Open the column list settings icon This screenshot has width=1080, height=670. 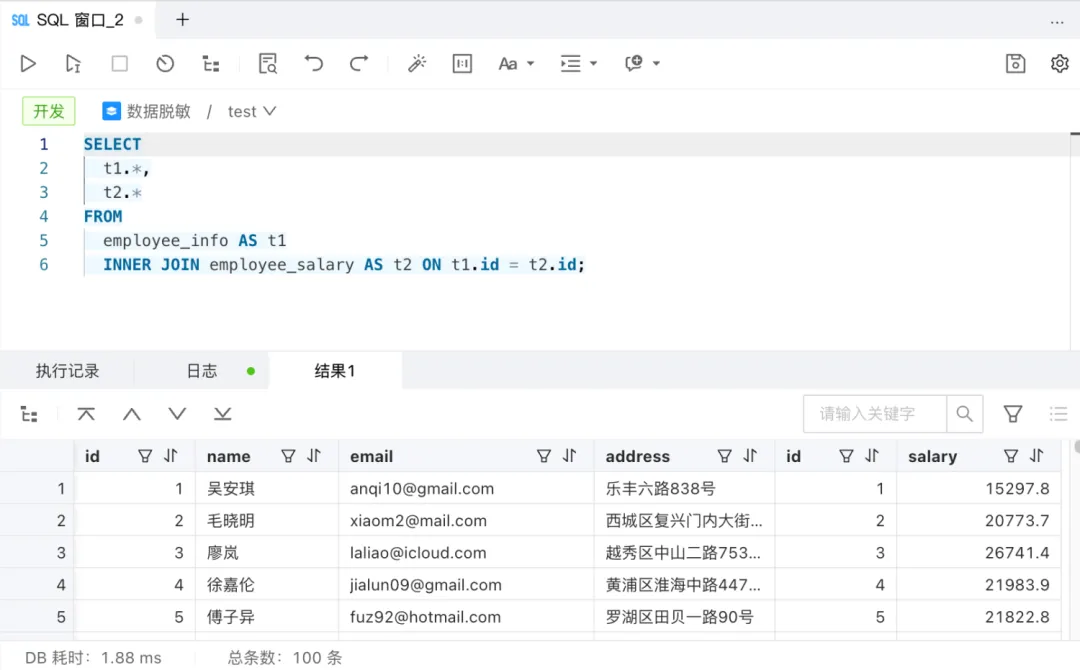pos(1058,414)
